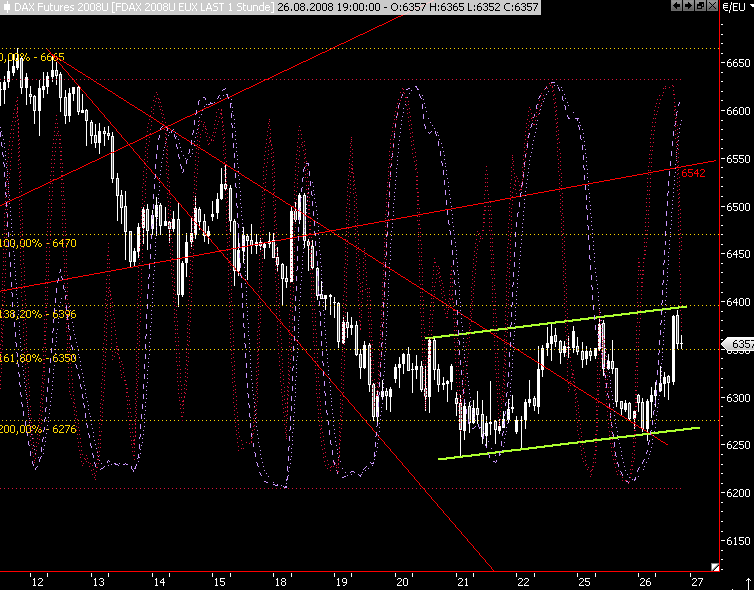The image size is (754, 590).
Task: Click the '138,20% - 6396' Fibonacci label
Action: pos(38,314)
